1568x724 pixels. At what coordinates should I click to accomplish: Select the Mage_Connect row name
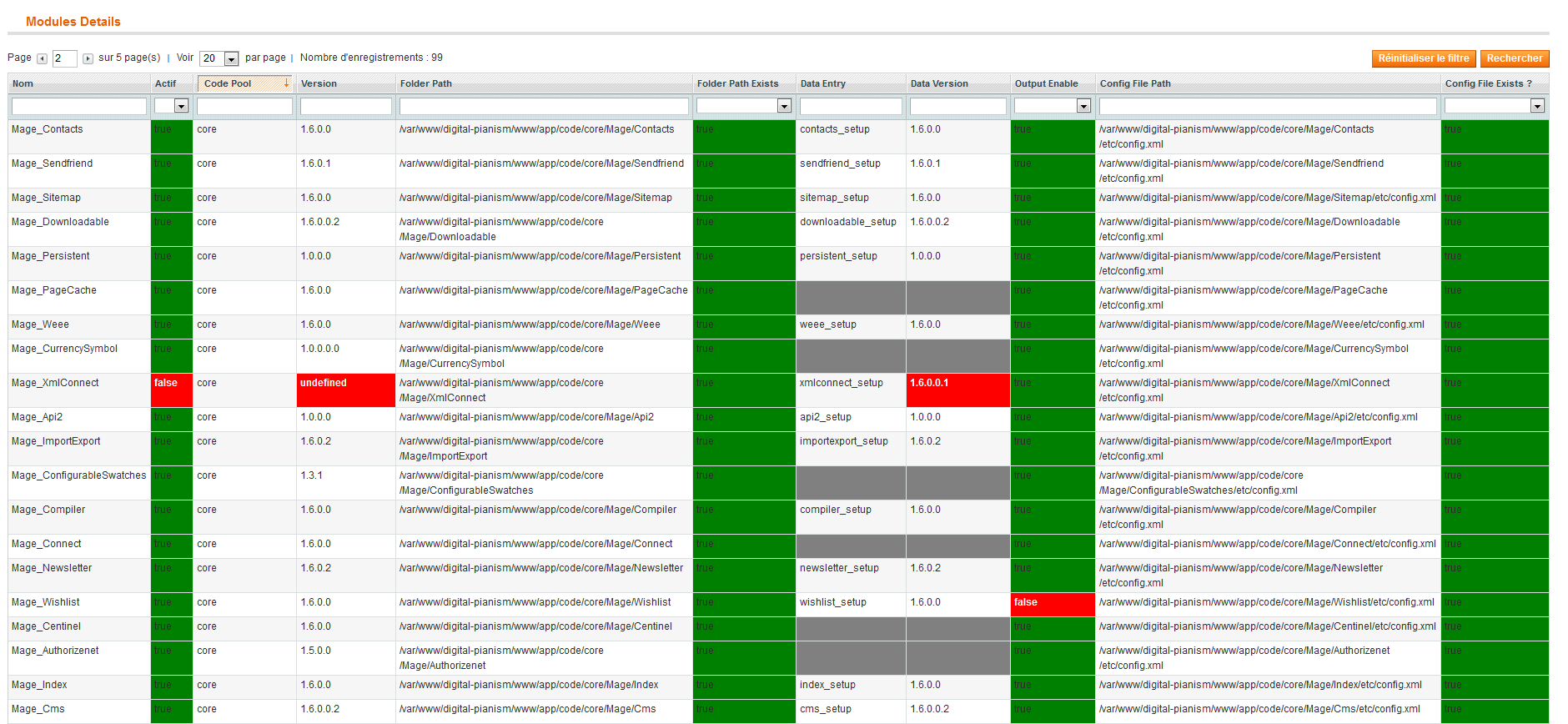[46, 544]
